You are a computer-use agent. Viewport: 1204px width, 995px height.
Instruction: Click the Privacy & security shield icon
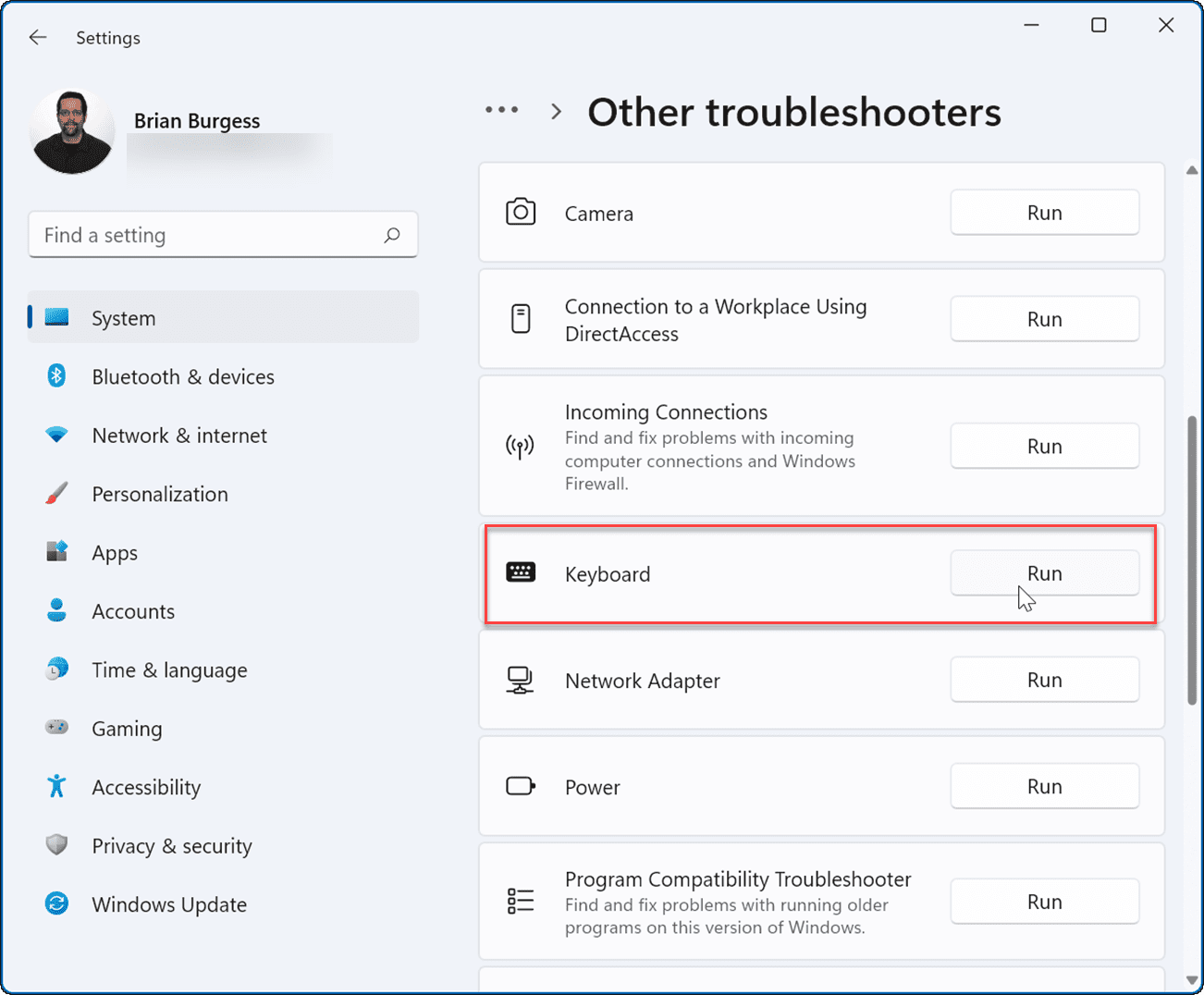pyautogui.click(x=57, y=845)
